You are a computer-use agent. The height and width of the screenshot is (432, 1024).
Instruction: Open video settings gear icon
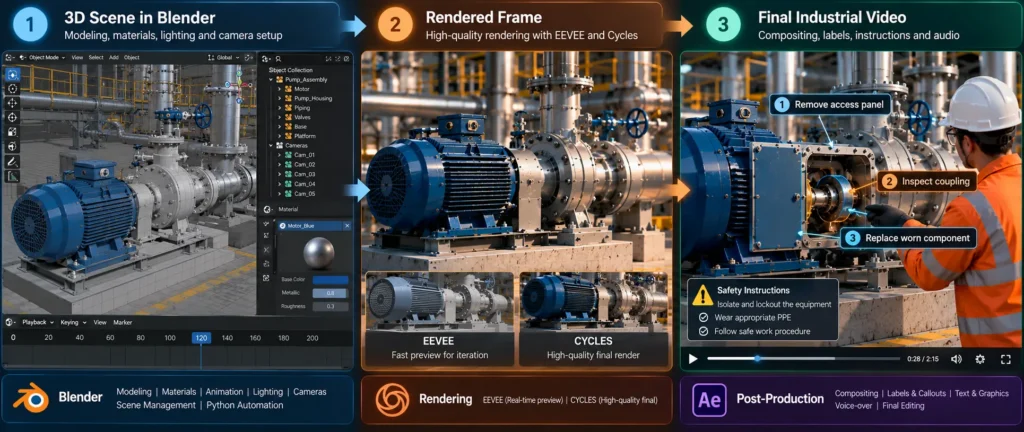click(x=980, y=359)
